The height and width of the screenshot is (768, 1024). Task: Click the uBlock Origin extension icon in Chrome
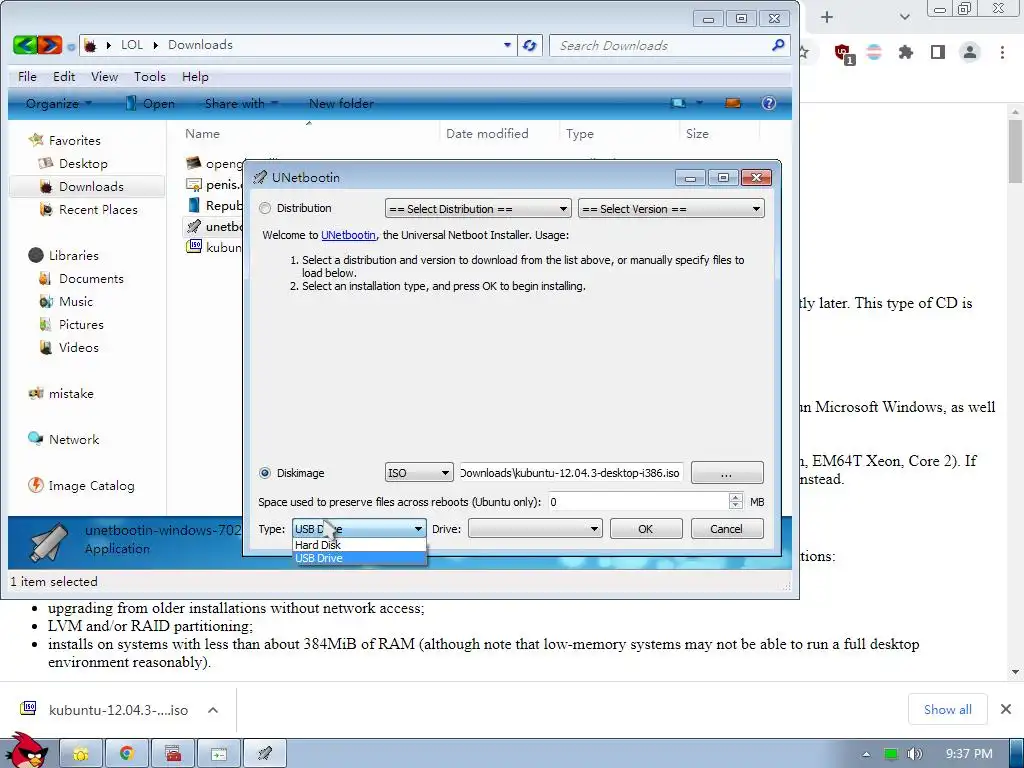(843, 53)
